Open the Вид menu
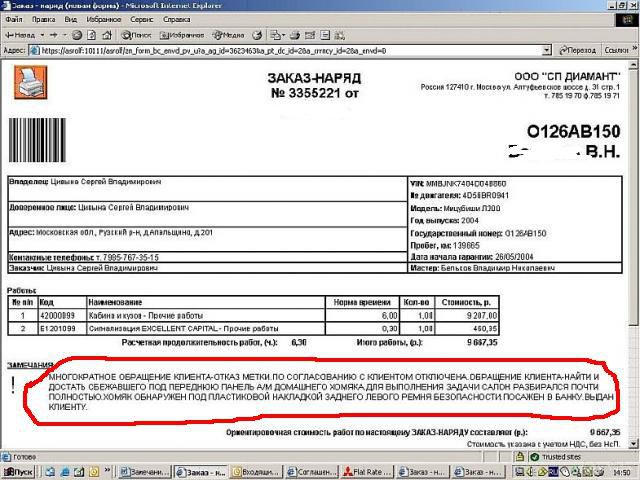Viewport: 640px width, 480px height. point(71,20)
